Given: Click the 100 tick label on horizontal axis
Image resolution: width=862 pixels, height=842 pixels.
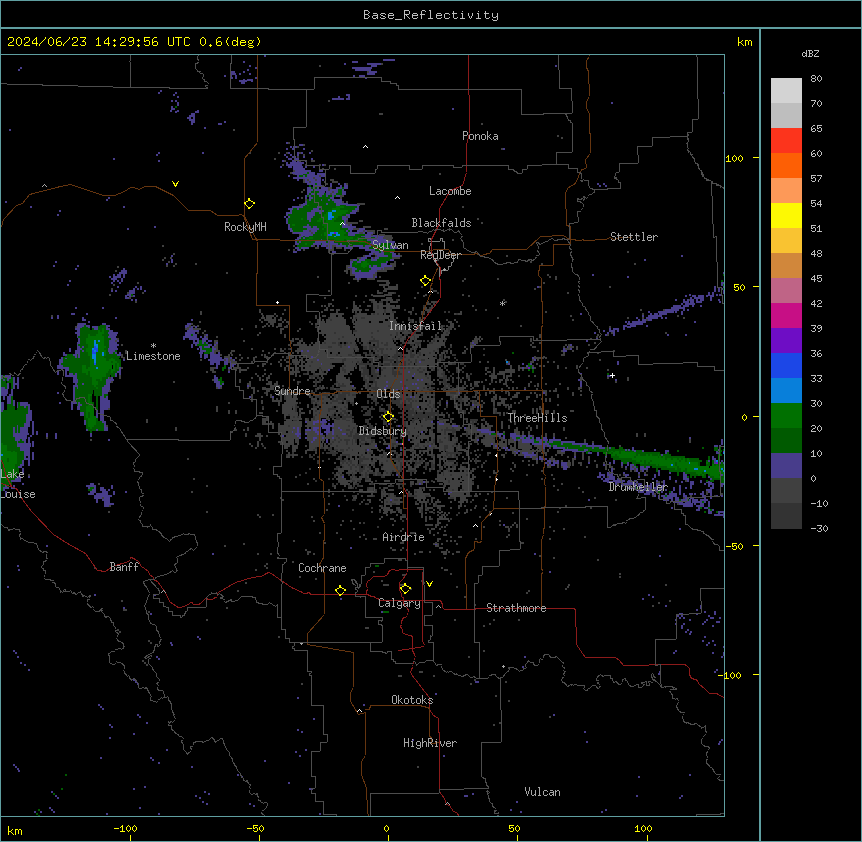Looking at the screenshot, I should pyautogui.click(x=643, y=828).
